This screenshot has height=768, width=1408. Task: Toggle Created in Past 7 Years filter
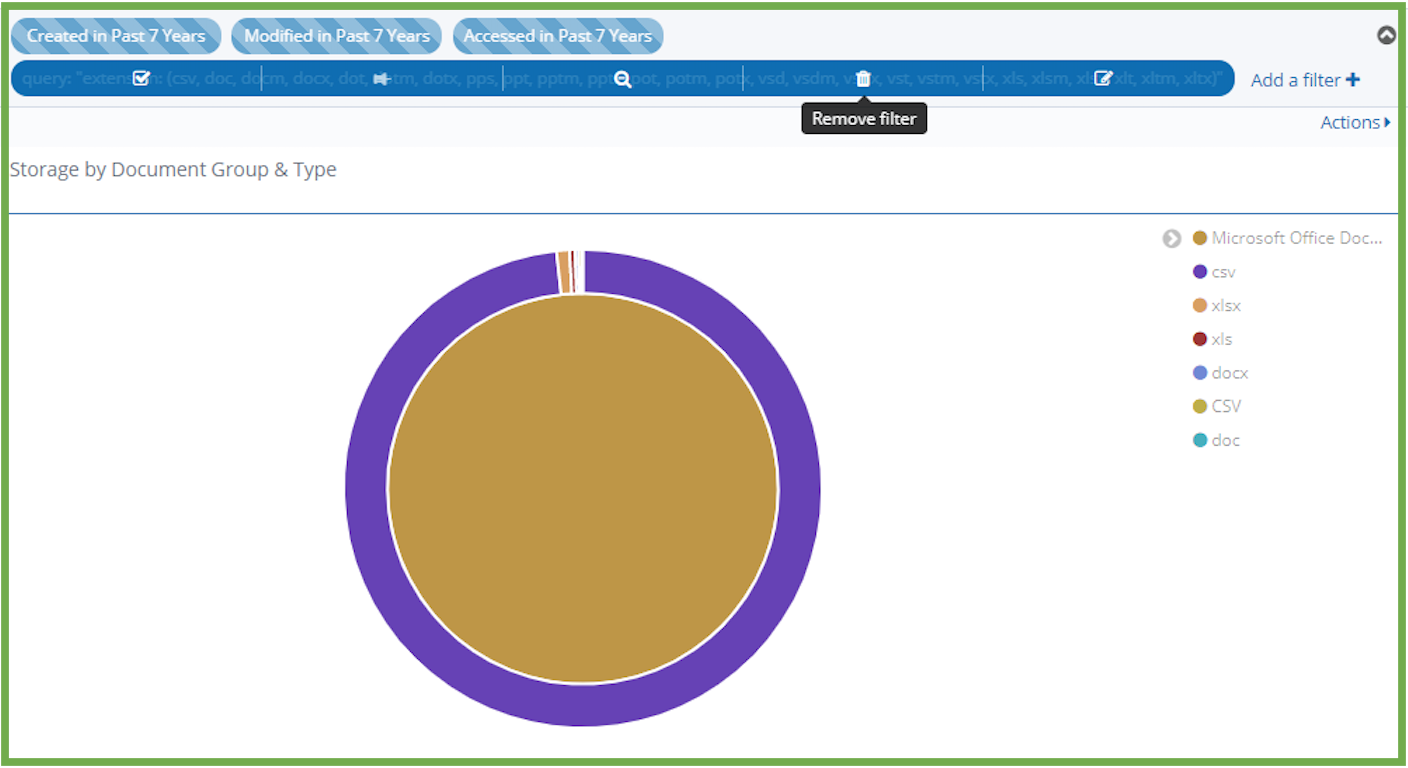coord(116,36)
